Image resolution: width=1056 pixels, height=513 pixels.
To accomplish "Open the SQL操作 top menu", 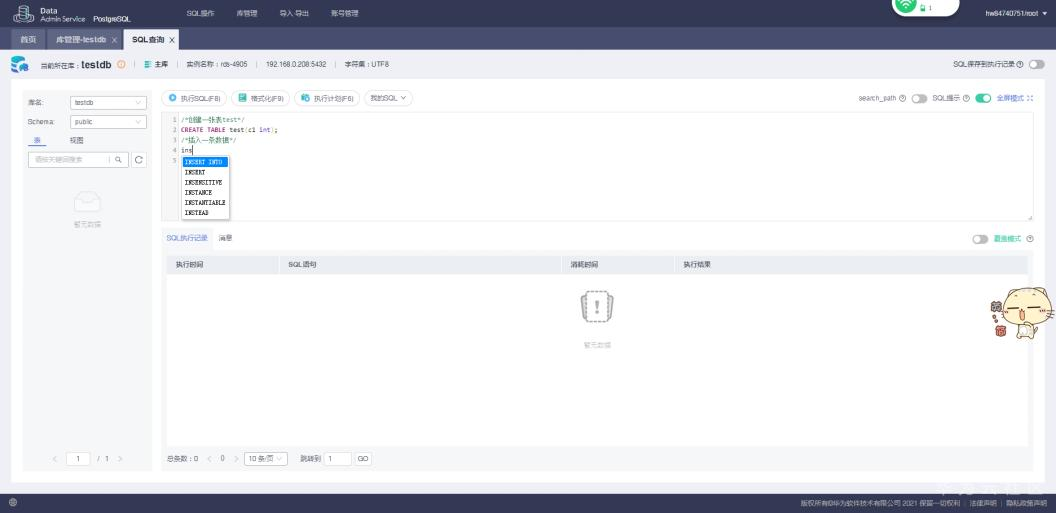I will pos(200,13).
